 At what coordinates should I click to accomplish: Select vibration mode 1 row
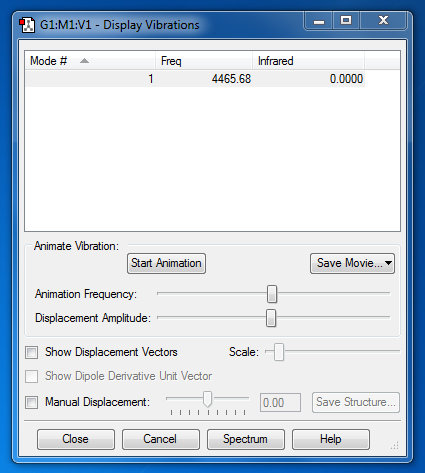[x=195, y=79]
